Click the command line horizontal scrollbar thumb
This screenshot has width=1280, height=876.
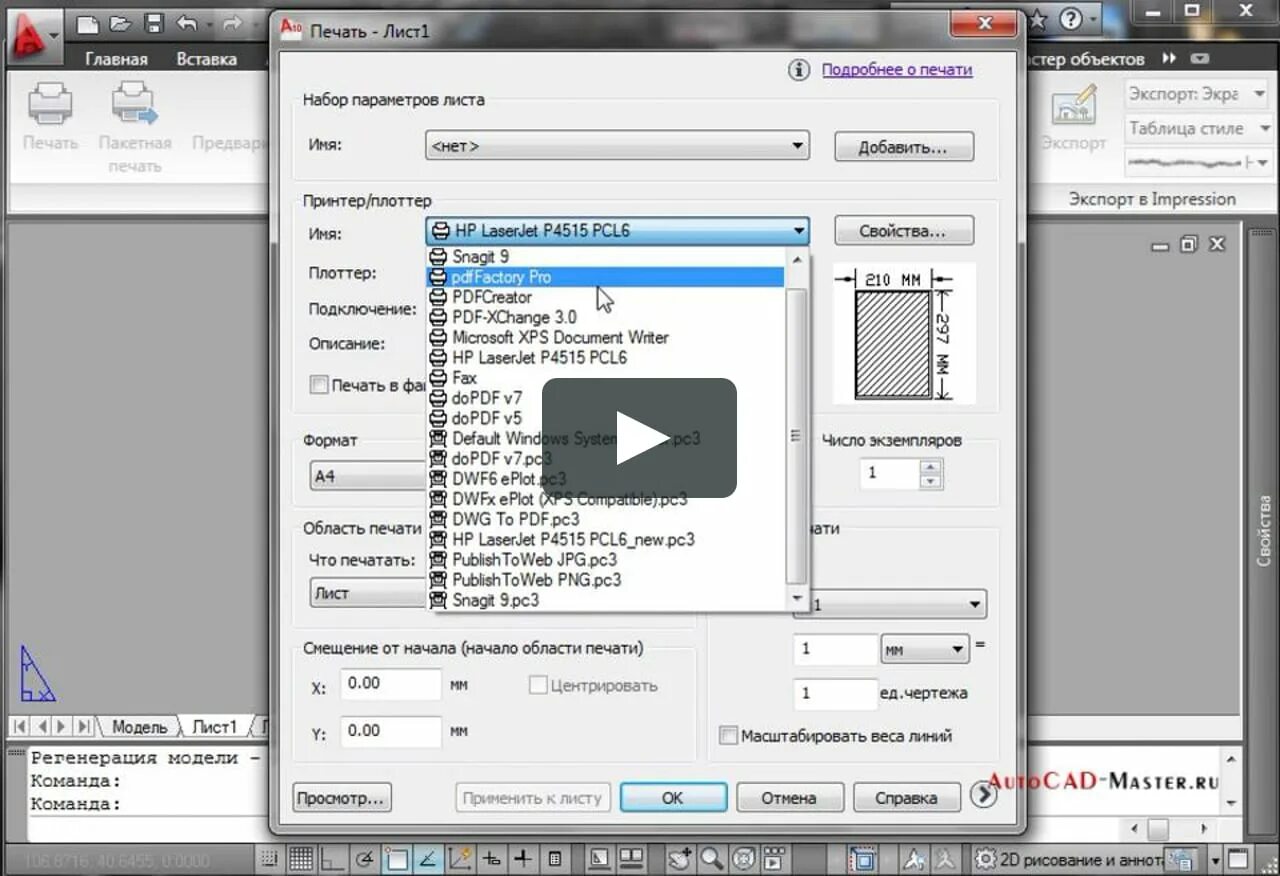pyautogui.click(x=1158, y=830)
